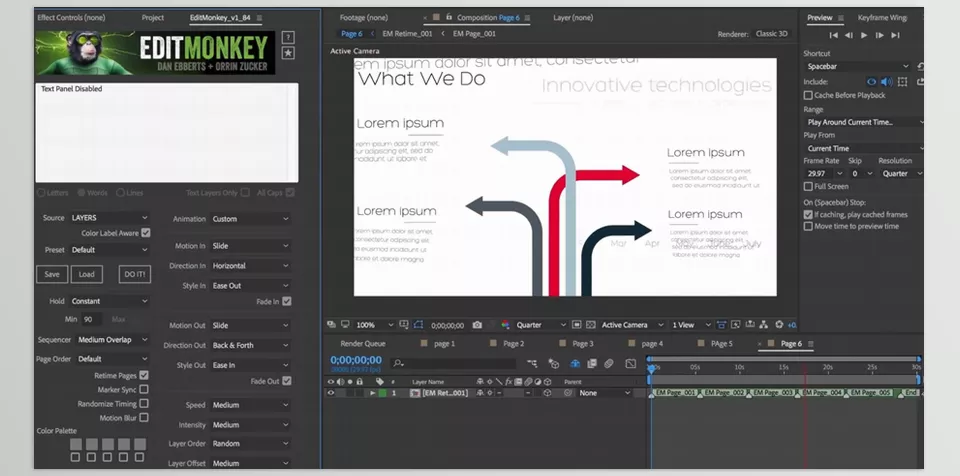Disable the Color Label Aware checkbox
This screenshot has height=476, width=960.
145,233
